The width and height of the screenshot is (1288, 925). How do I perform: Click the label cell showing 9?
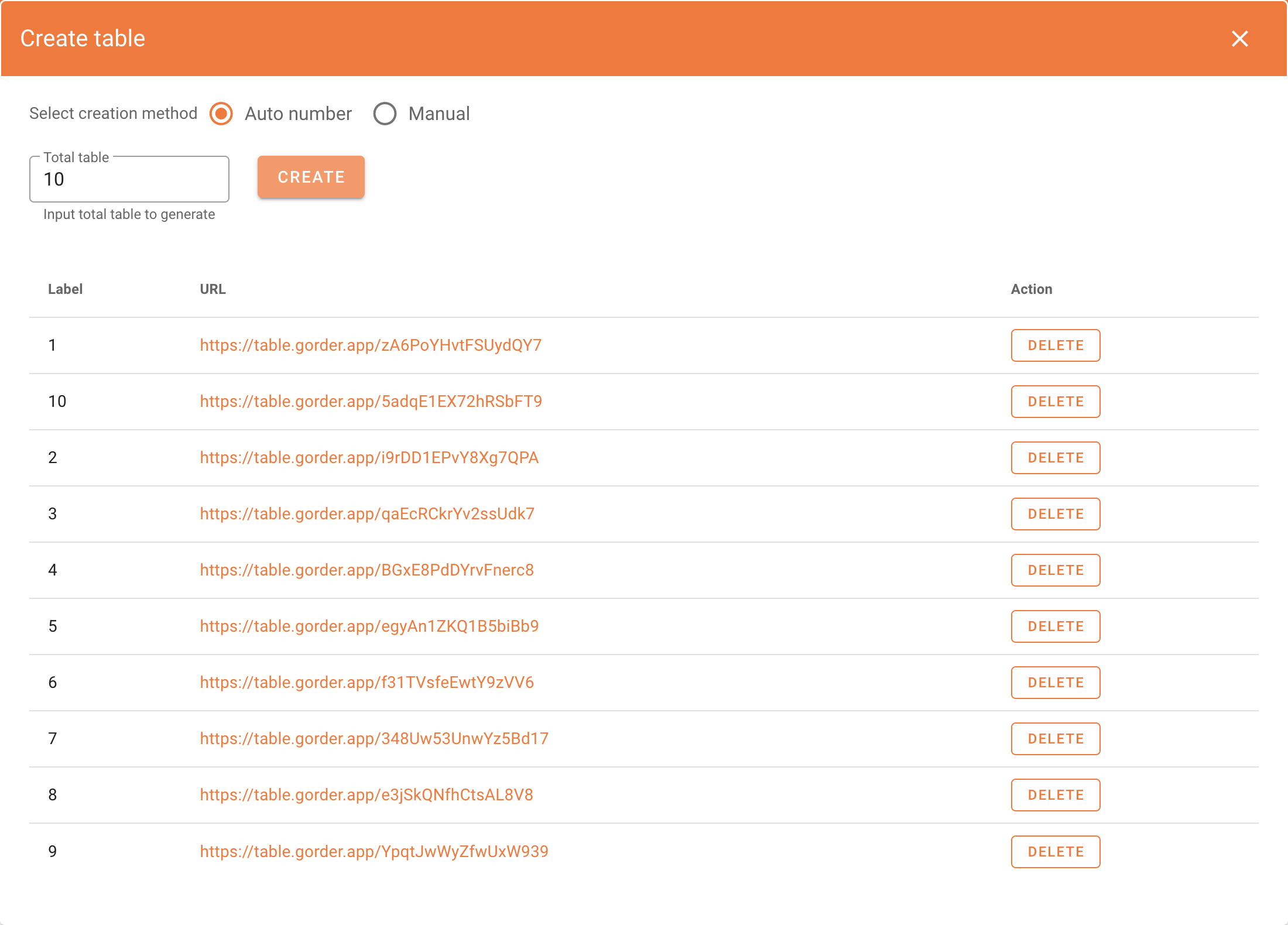point(53,852)
